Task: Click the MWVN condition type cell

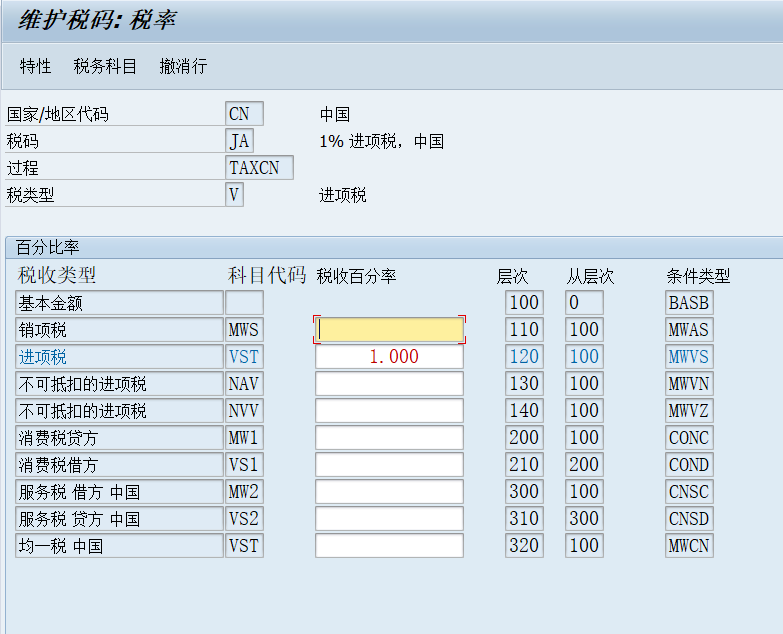Action: tap(689, 383)
